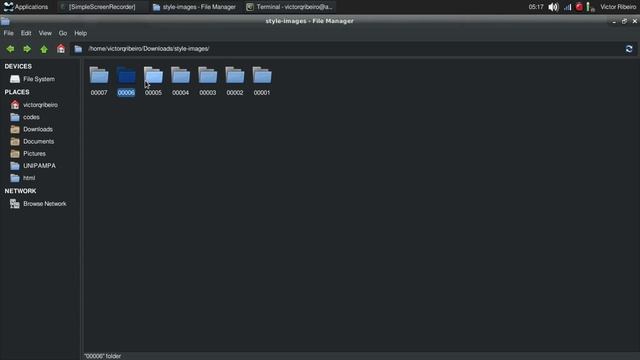Open the Go menu
The height and width of the screenshot is (360, 640).
point(62,33)
